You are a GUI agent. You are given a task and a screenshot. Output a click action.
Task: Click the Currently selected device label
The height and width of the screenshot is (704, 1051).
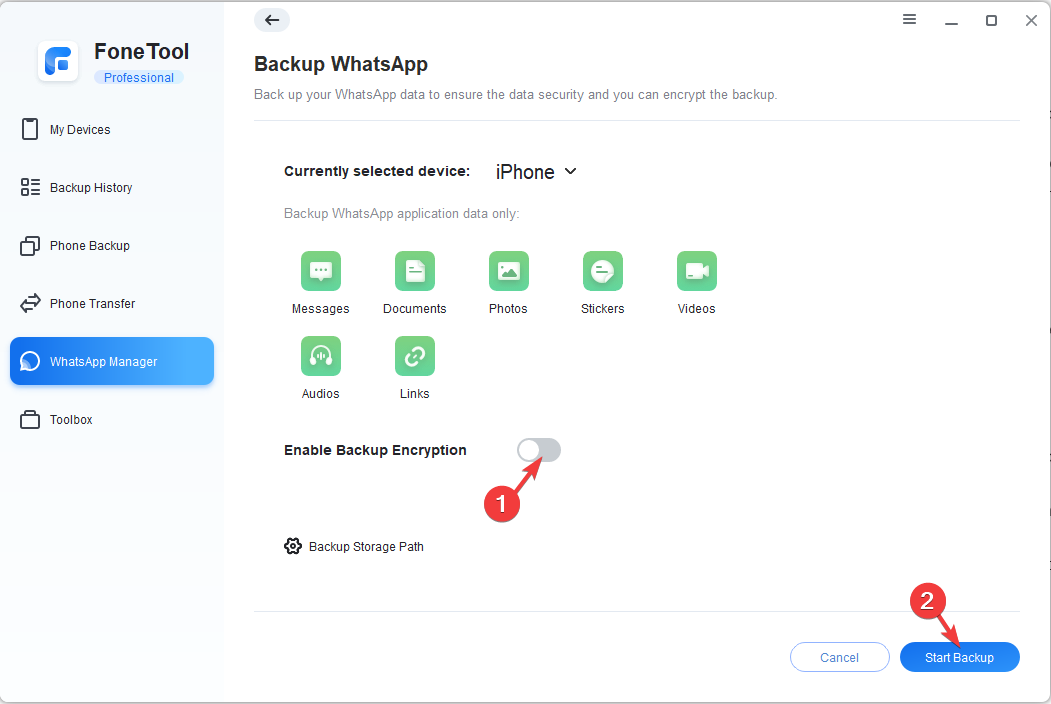tap(377, 171)
